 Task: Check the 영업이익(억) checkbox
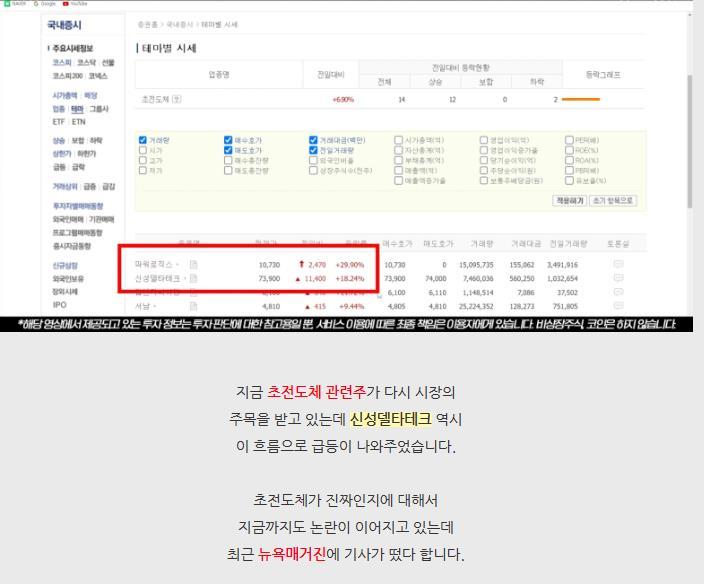(484, 140)
